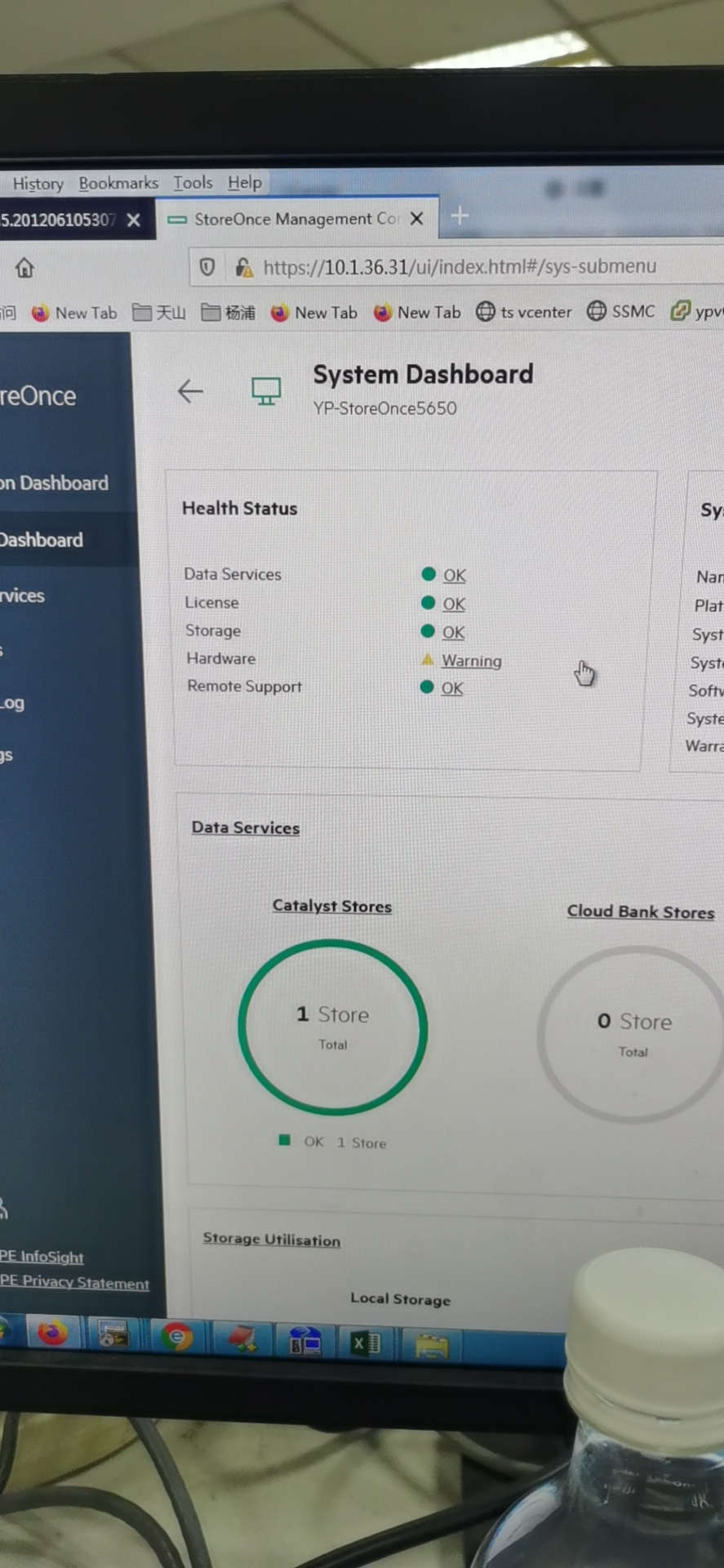Open the Bookmarks menu
Image resolution: width=724 pixels, height=1568 pixels.
coord(118,183)
